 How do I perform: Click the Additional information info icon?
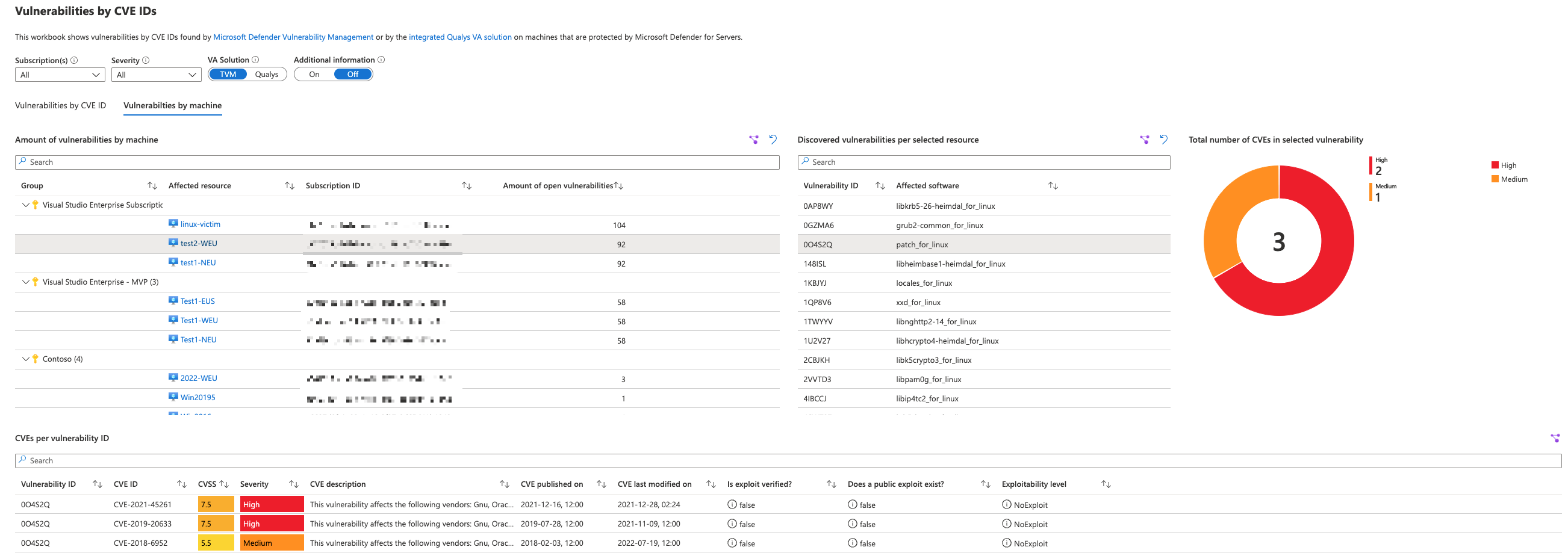coord(381,60)
